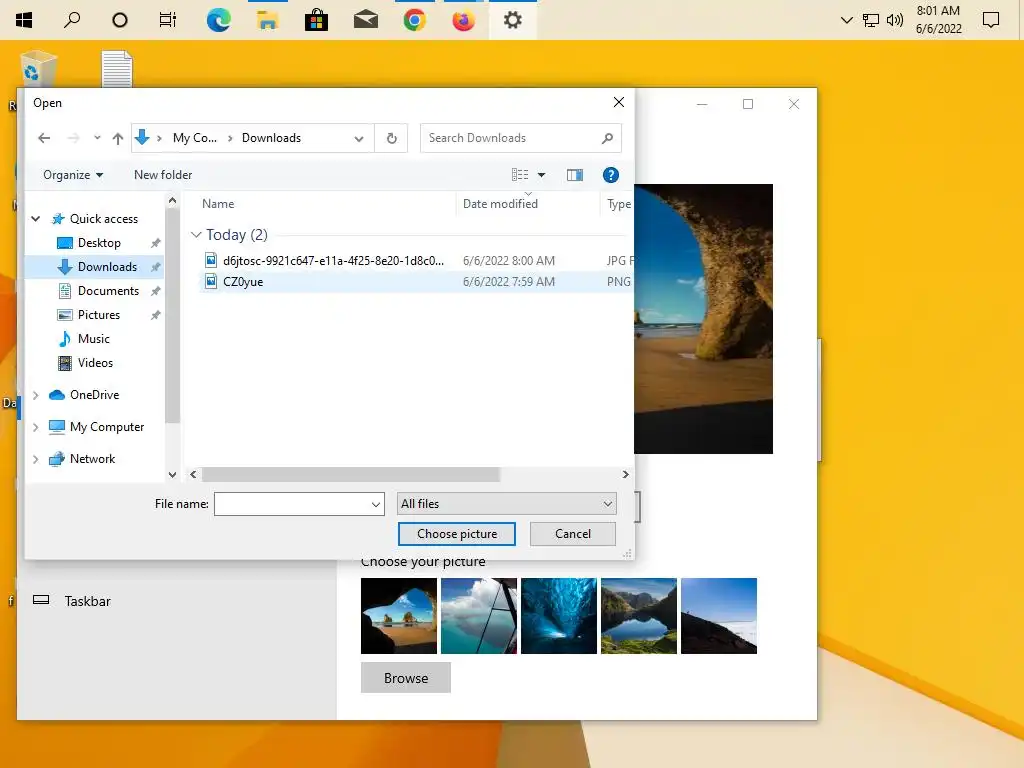
Task: Sort by the Name column header
Action: [x=218, y=204]
